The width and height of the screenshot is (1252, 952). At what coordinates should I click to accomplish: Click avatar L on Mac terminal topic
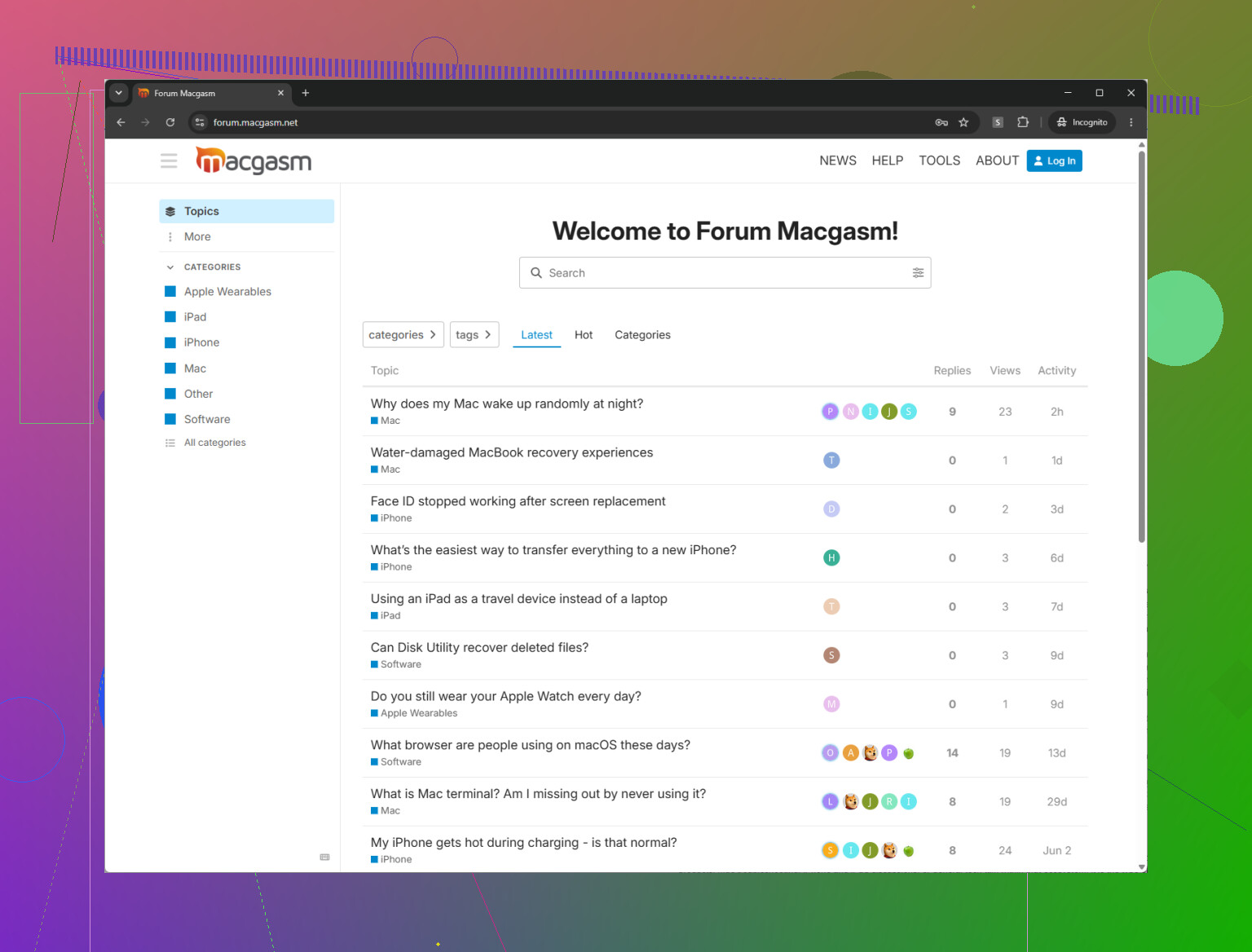[x=830, y=802]
